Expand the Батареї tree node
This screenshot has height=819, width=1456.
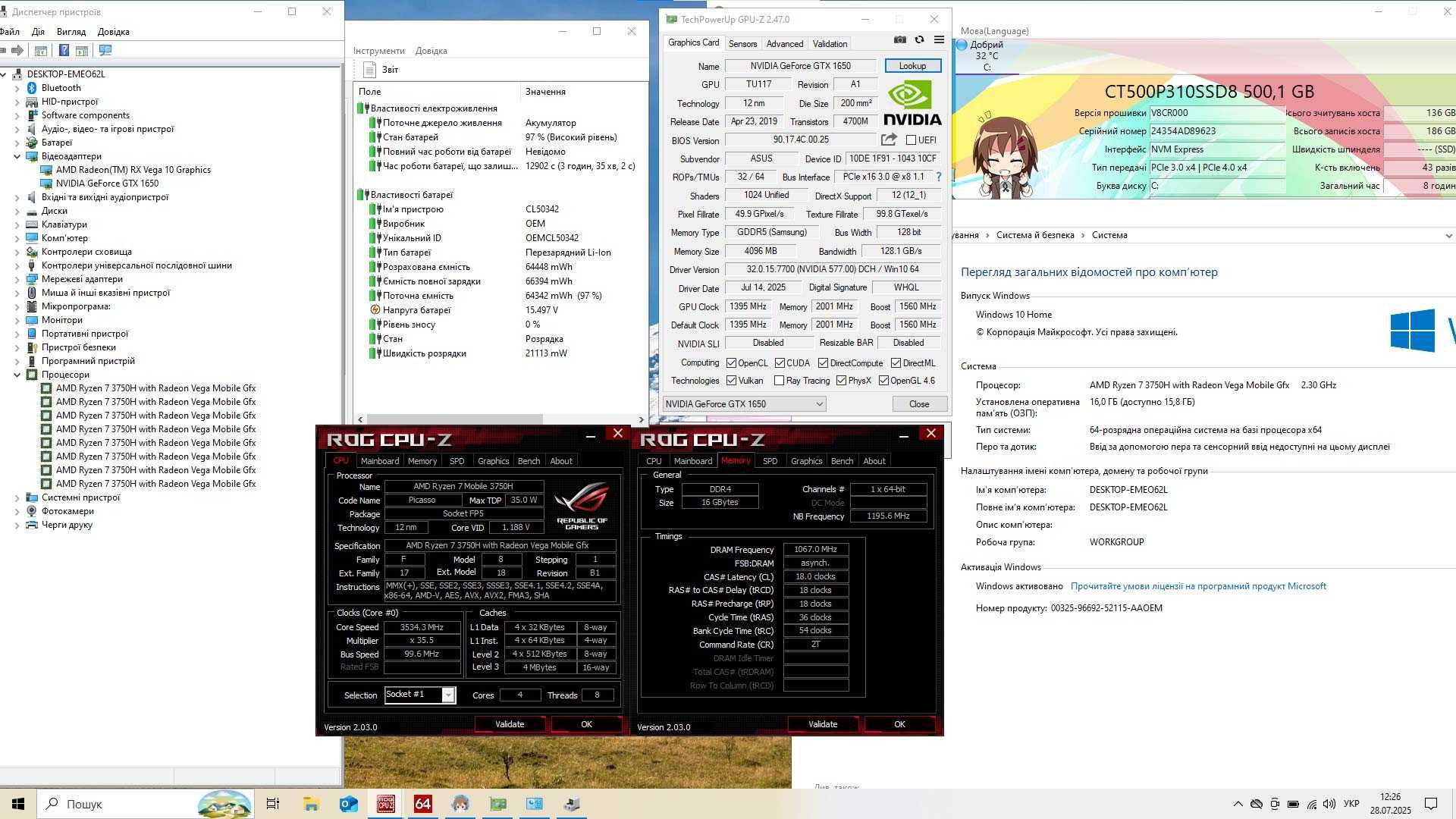tap(17, 143)
